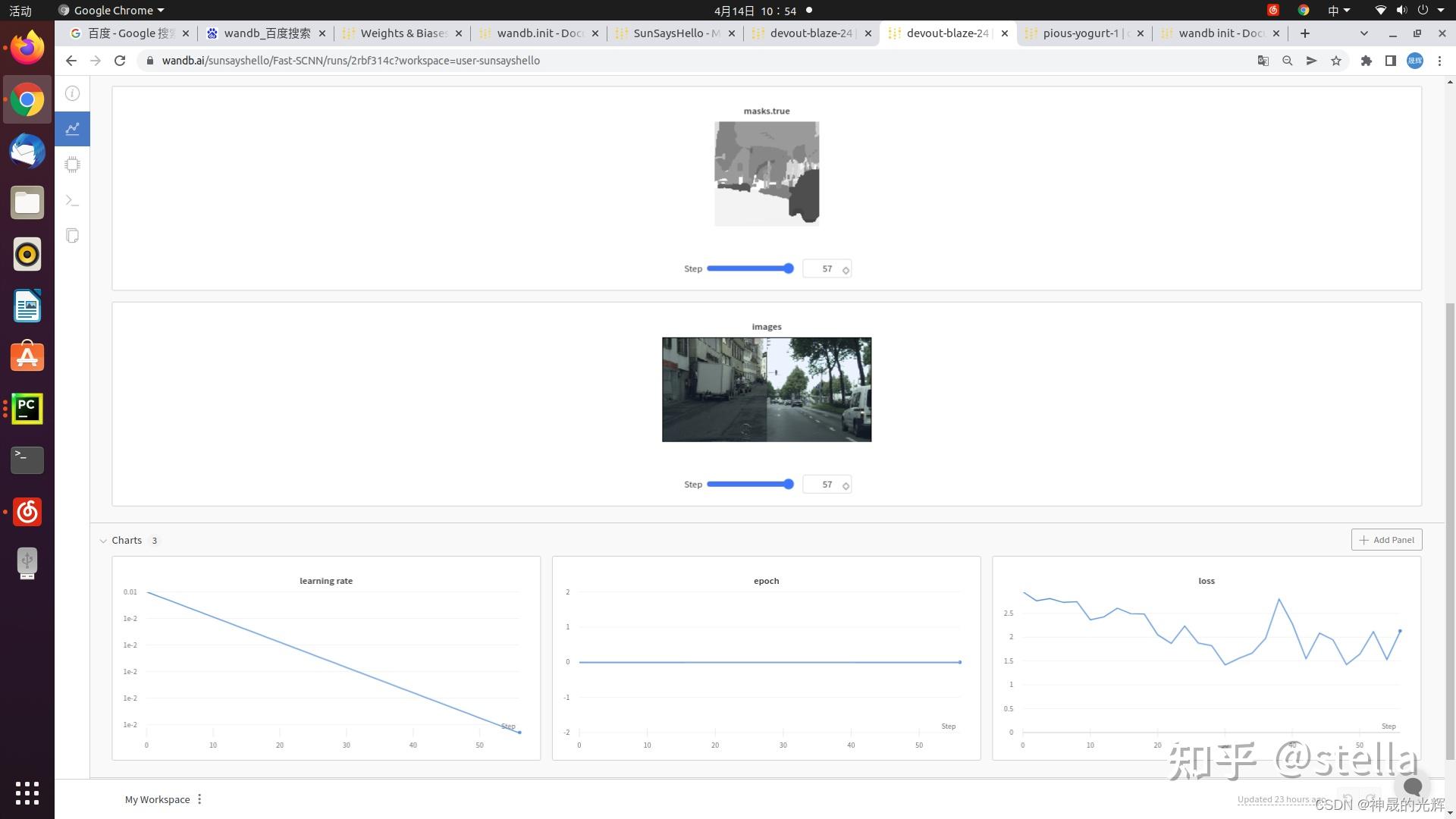1456x819 pixels.
Task: Reload the wandb page
Action: (120, 61)
